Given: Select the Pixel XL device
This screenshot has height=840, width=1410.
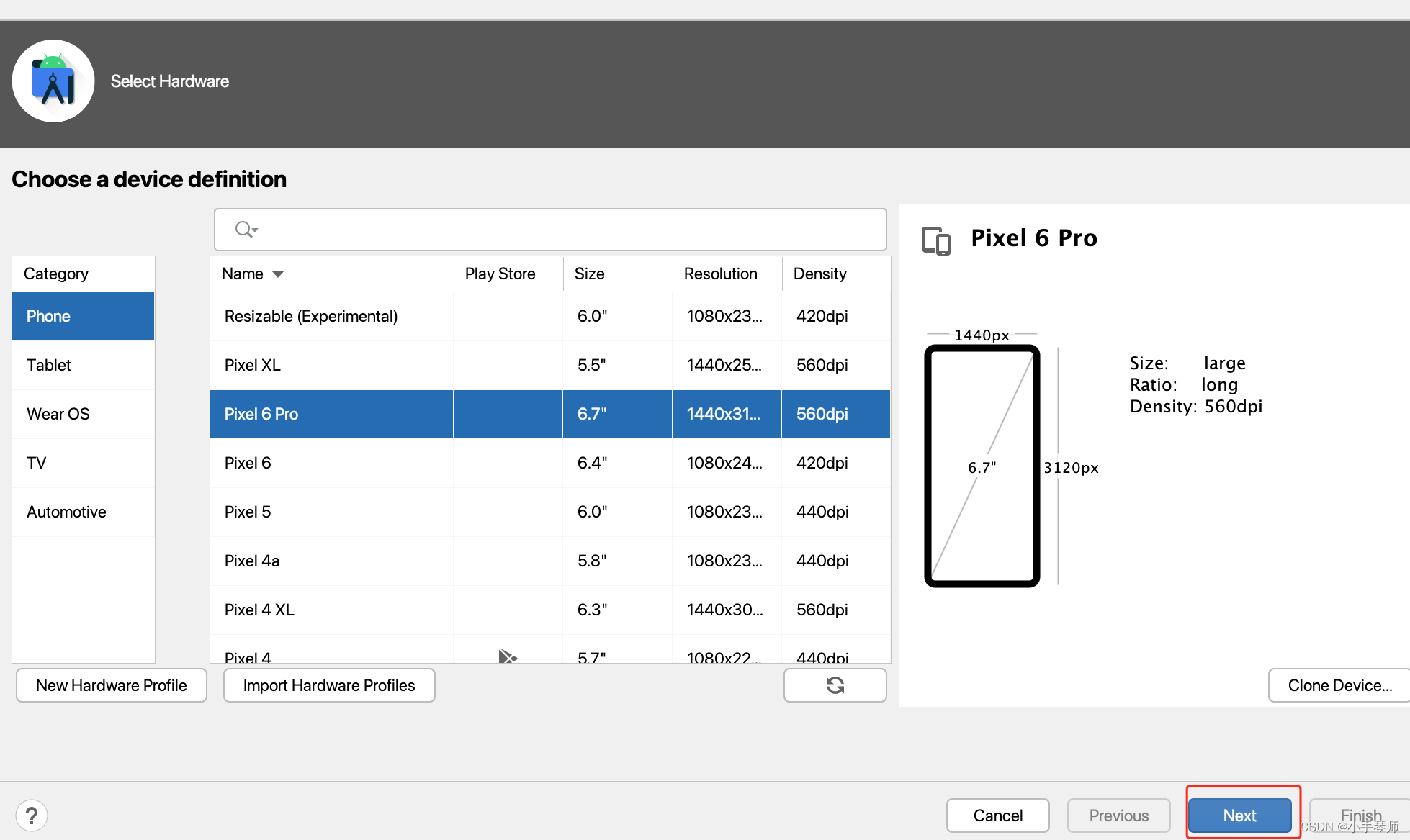Looking at the screenshot, I should point(550,365).
